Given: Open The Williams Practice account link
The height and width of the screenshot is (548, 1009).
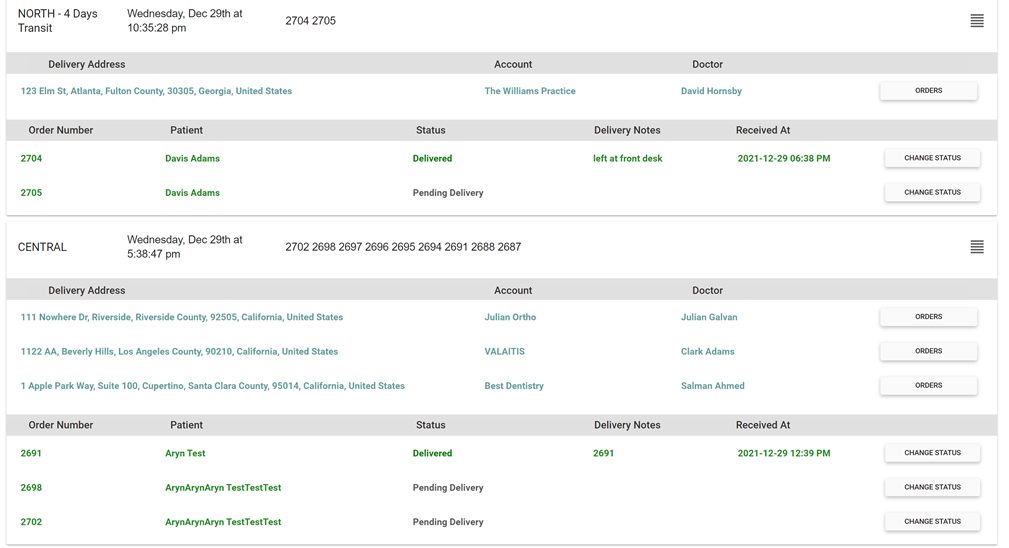Looking at the screenshot, I should pos(530,91).
